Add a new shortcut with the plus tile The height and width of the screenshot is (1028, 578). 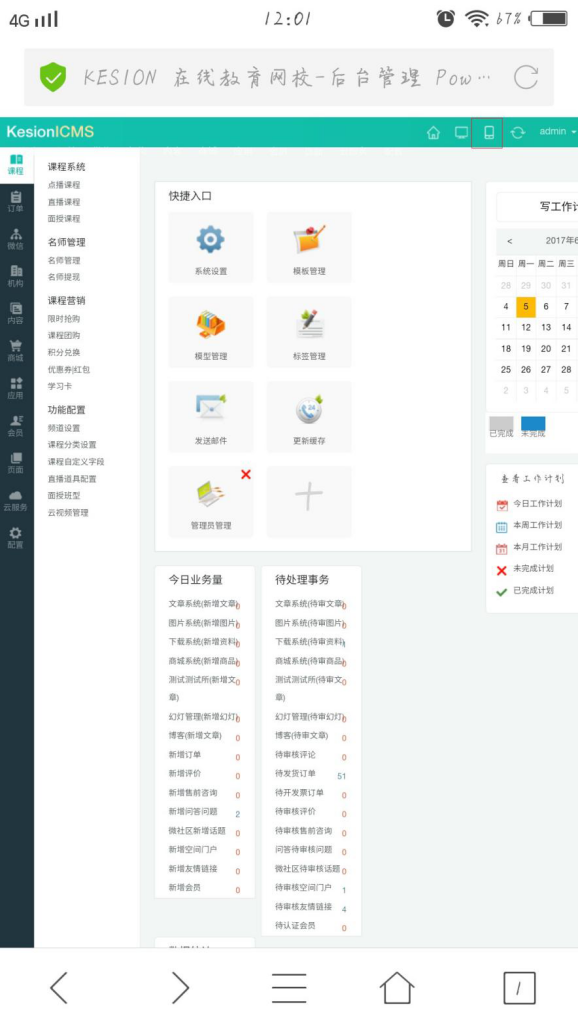pos(309,502)
